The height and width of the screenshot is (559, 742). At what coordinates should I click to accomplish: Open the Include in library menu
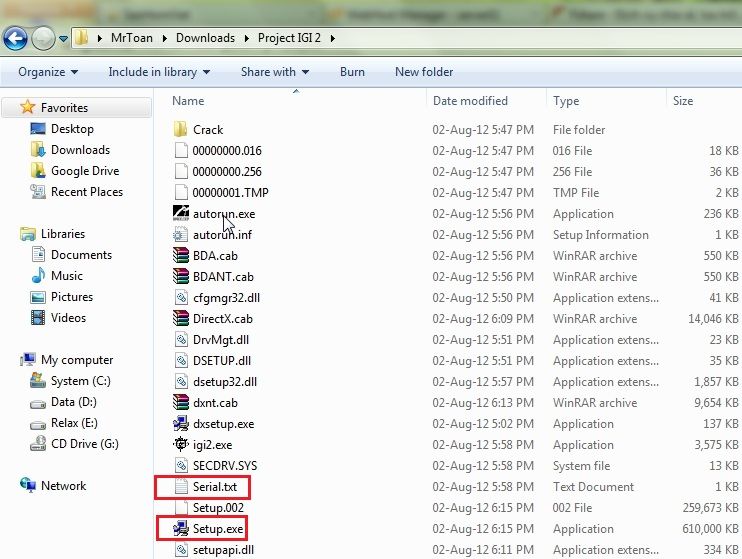point(159,72)
